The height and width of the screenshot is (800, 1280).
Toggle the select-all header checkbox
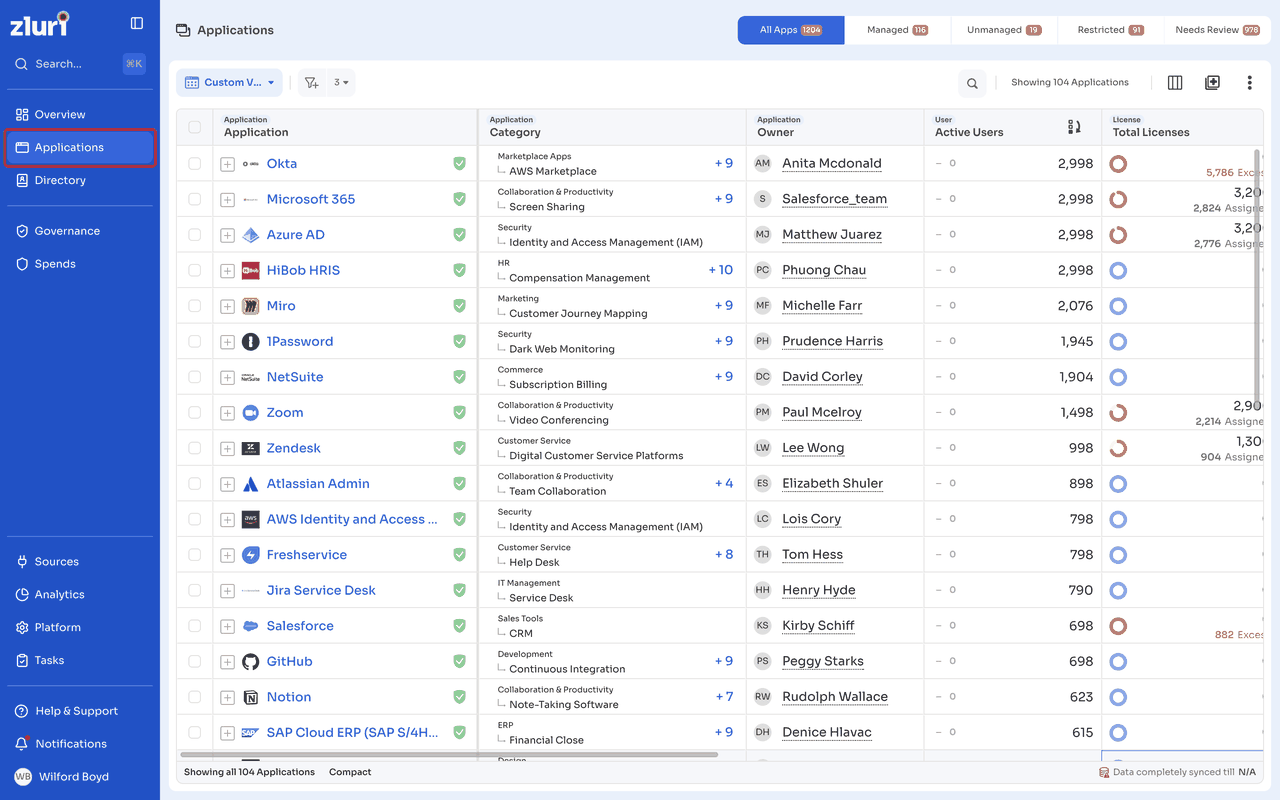[x=195, y=127]
